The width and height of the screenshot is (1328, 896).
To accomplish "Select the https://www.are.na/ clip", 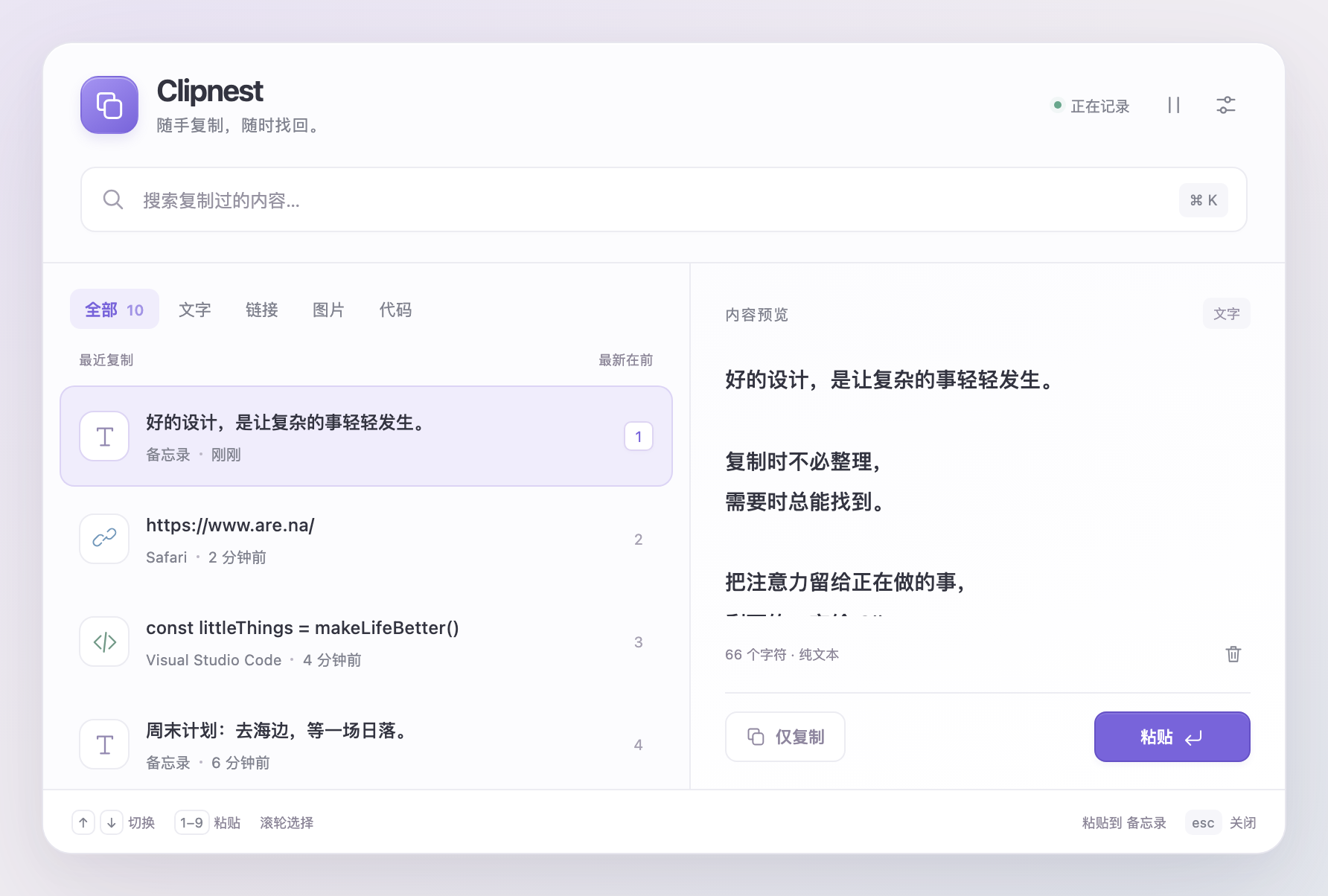I will point(366,539).
